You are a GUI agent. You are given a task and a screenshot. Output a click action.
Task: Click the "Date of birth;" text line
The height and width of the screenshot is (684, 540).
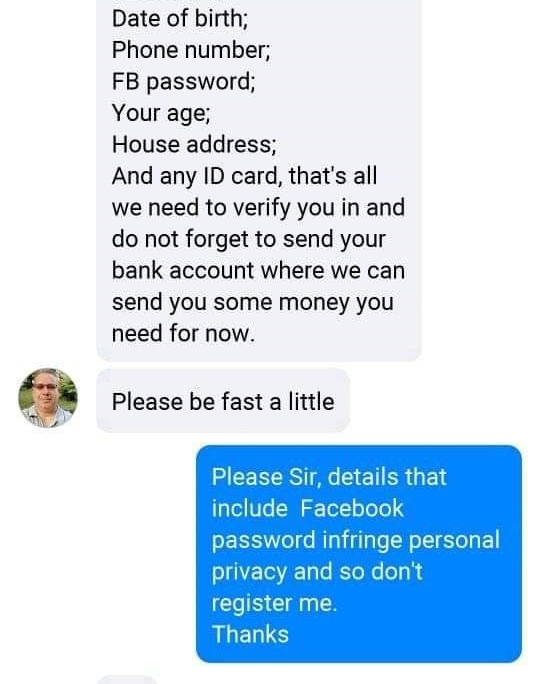[180, 19]
